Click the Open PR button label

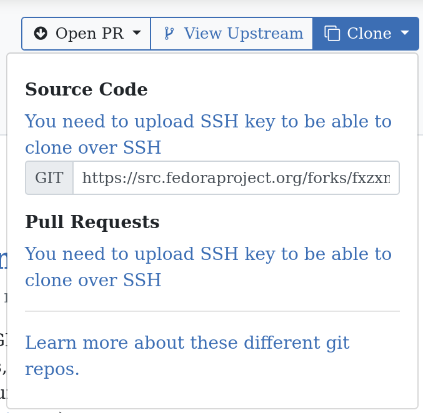coord(90,33)
